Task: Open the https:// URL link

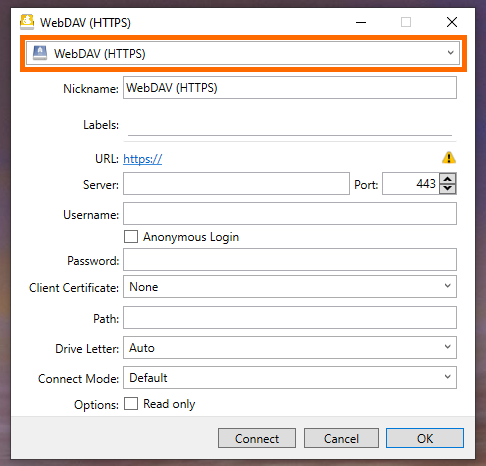Action: 142,159
